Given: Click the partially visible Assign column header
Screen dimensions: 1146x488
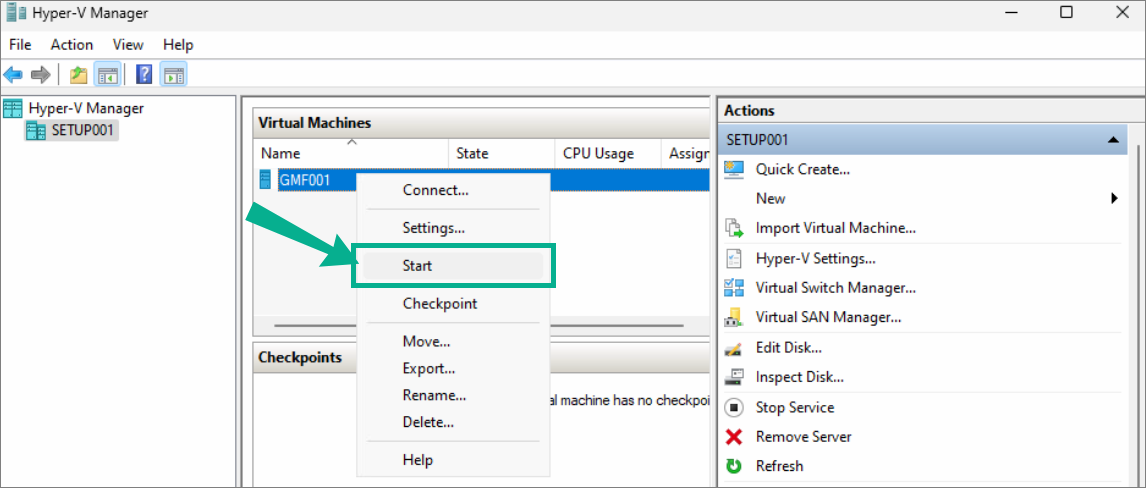Looking at the screenshot, I should tap(685, 153).
